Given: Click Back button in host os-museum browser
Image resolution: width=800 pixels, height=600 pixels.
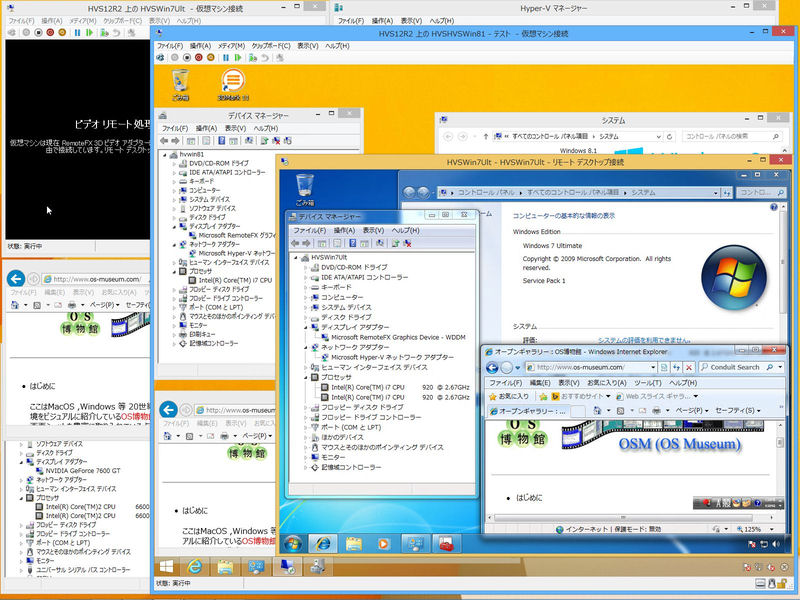Looking at the screenshot, I should [x=16, y=279].
